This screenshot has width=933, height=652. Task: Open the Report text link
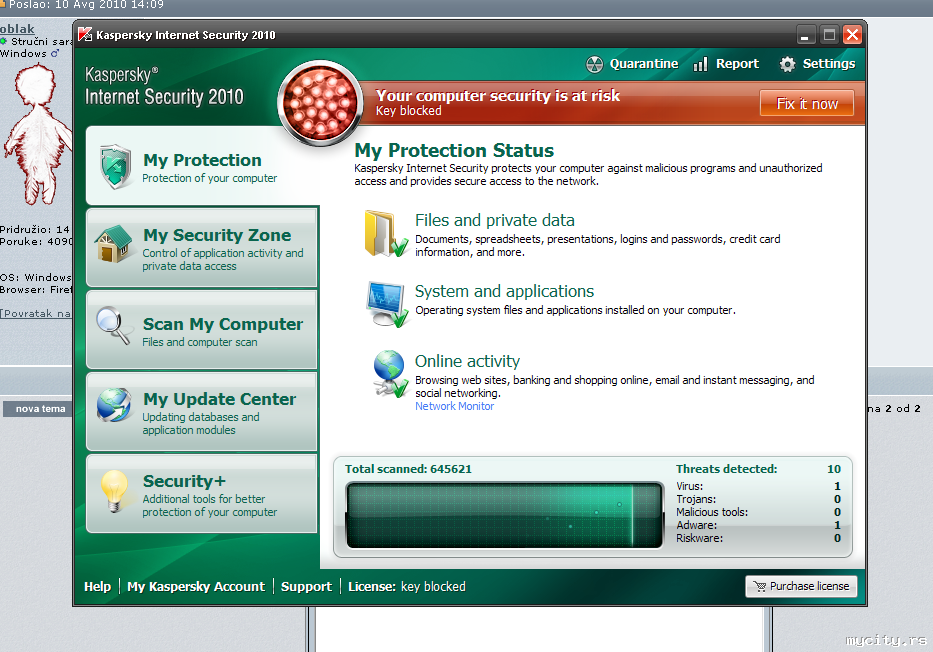coord(737,64)
